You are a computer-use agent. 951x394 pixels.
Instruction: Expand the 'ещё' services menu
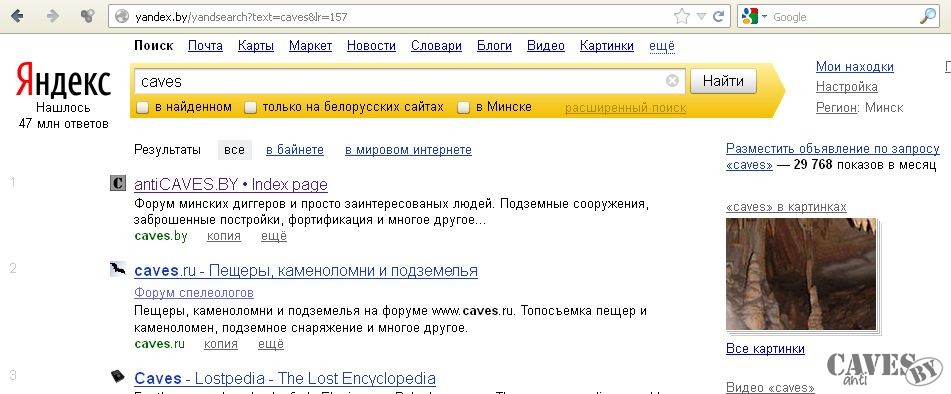[x=662, y=46]
